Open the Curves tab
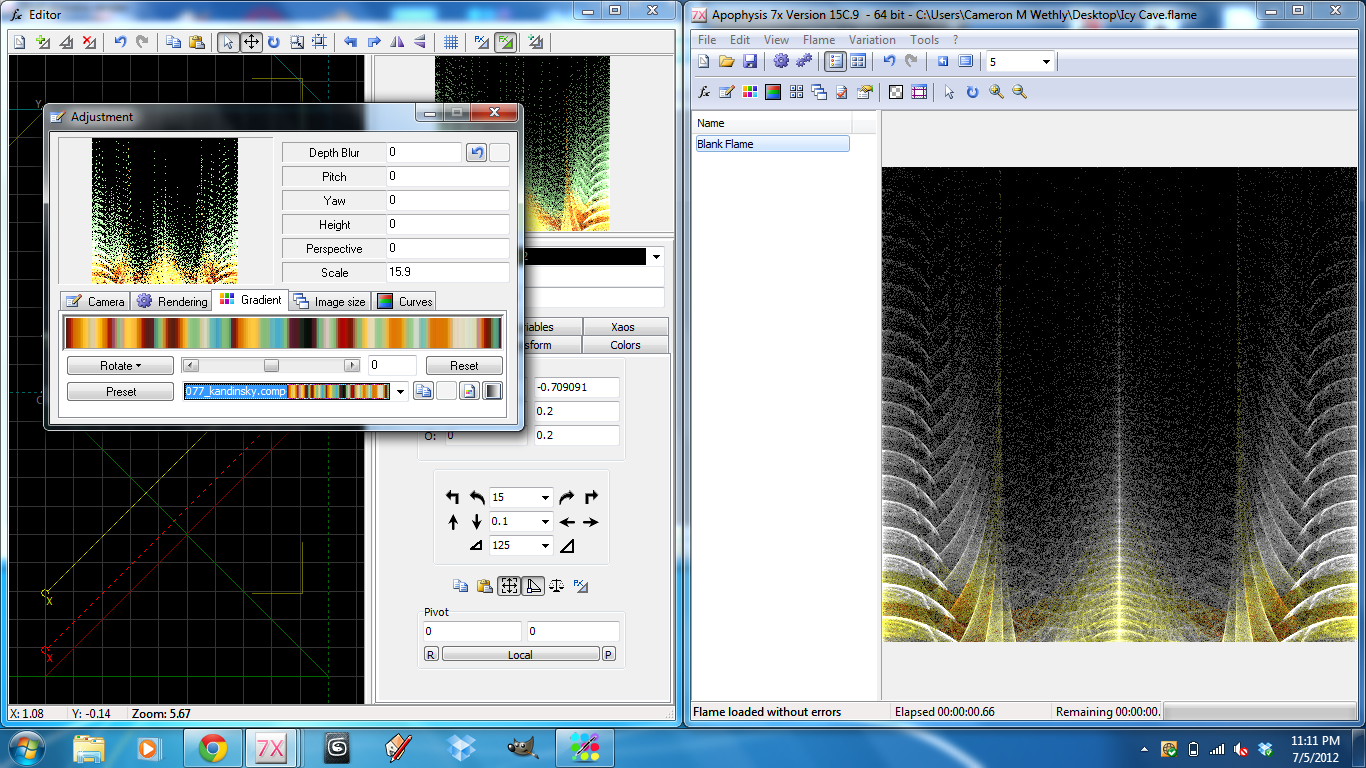This screenshot has width=1366, height=768. 405,301
